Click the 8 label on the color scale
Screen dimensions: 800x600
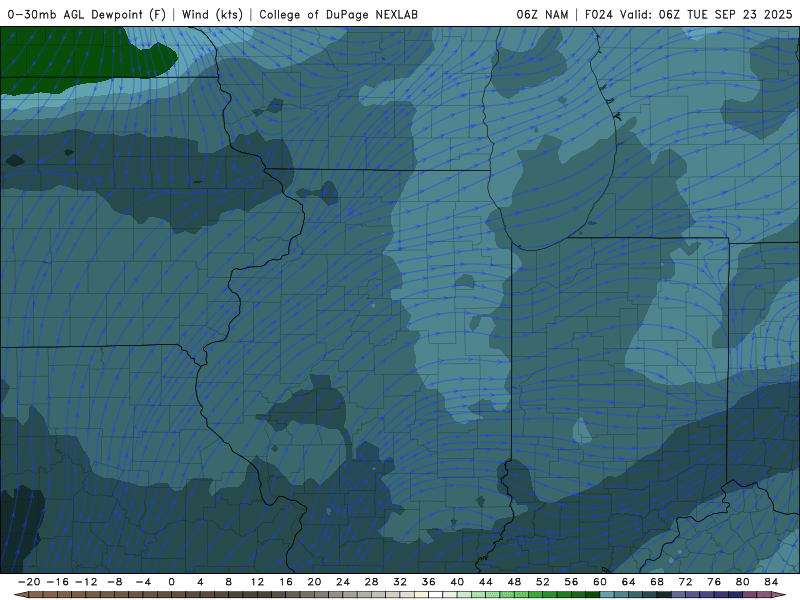click(x=229, y=582)
